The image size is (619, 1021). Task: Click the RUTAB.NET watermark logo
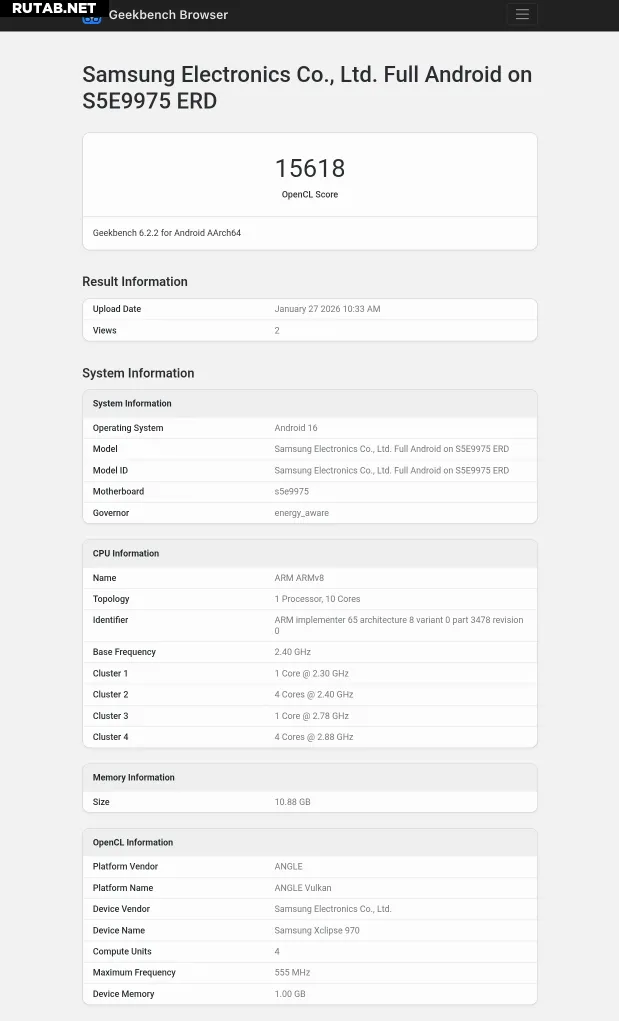point(54,8)
